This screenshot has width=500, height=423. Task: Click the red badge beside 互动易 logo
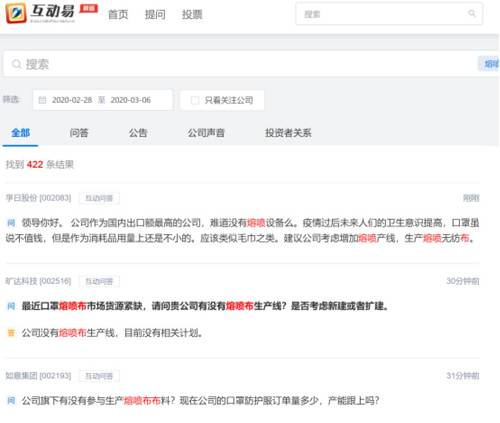click(89, 8)
